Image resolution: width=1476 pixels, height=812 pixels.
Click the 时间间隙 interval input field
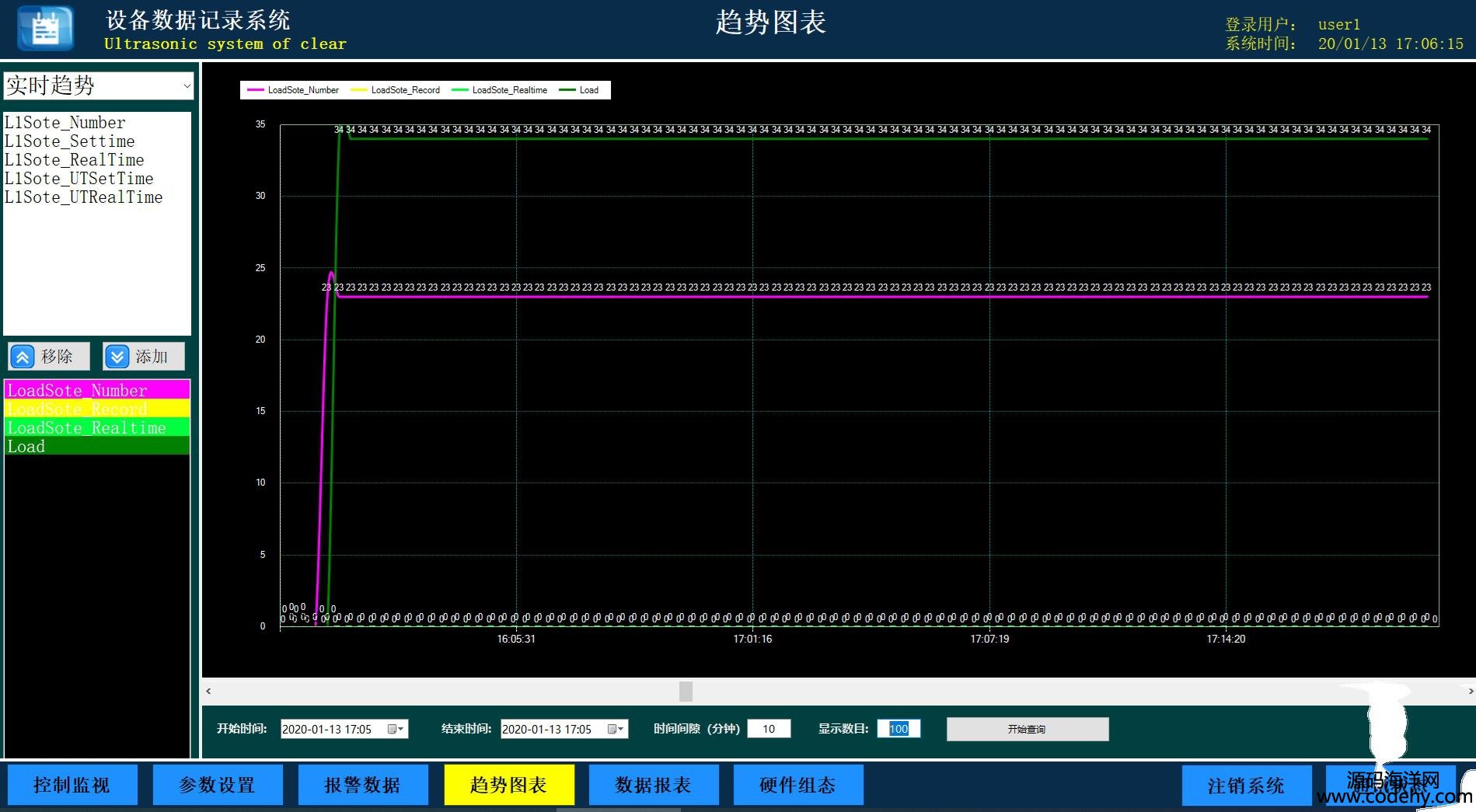click(x=769, y=729)
